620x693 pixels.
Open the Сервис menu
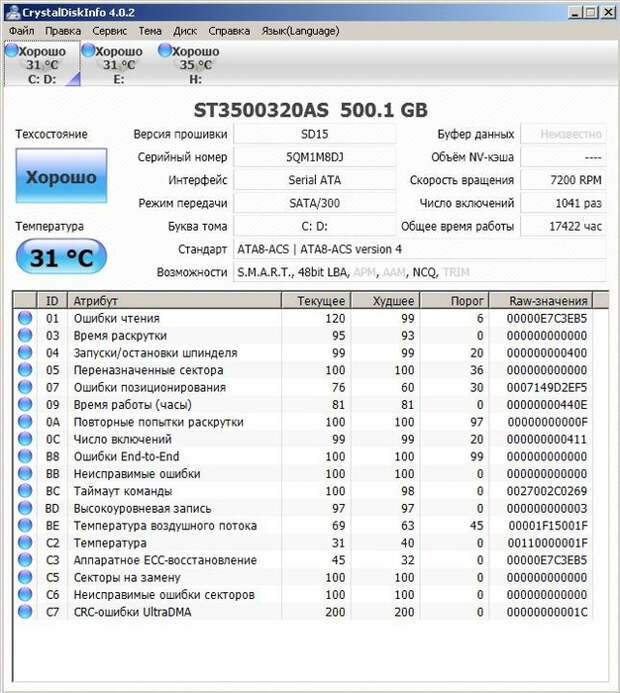pyautogui.click(x=109, y=31)
